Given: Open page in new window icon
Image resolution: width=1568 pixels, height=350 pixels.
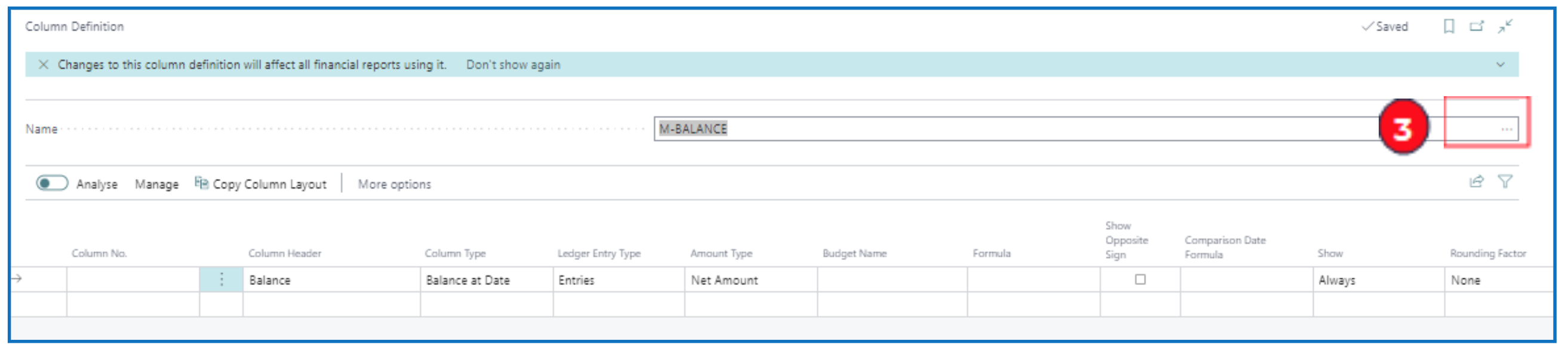Looking at the screenshot, I should pos(1477,26).
